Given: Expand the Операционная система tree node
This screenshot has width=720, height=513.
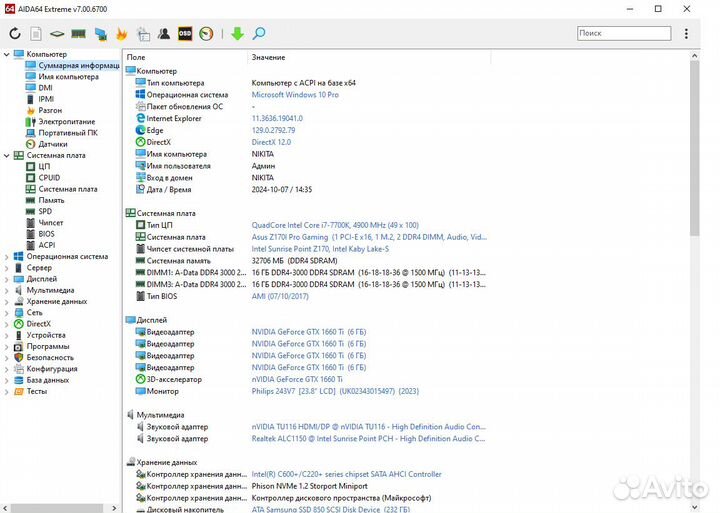Looking at the screenshot, I should [x=6, y=256].
